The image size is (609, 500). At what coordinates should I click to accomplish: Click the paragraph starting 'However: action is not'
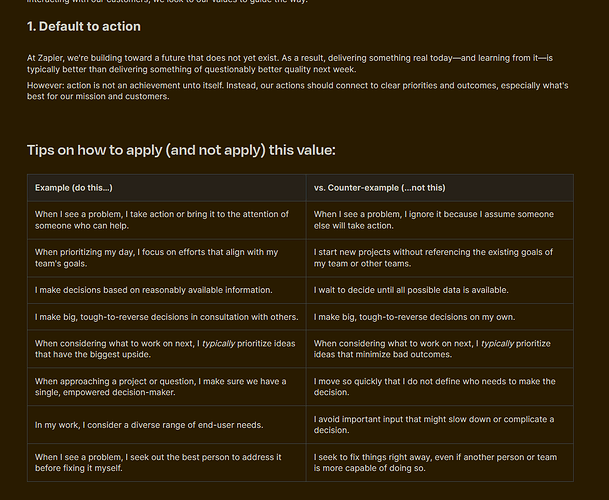pyautogui.click(x=298, y=91)
